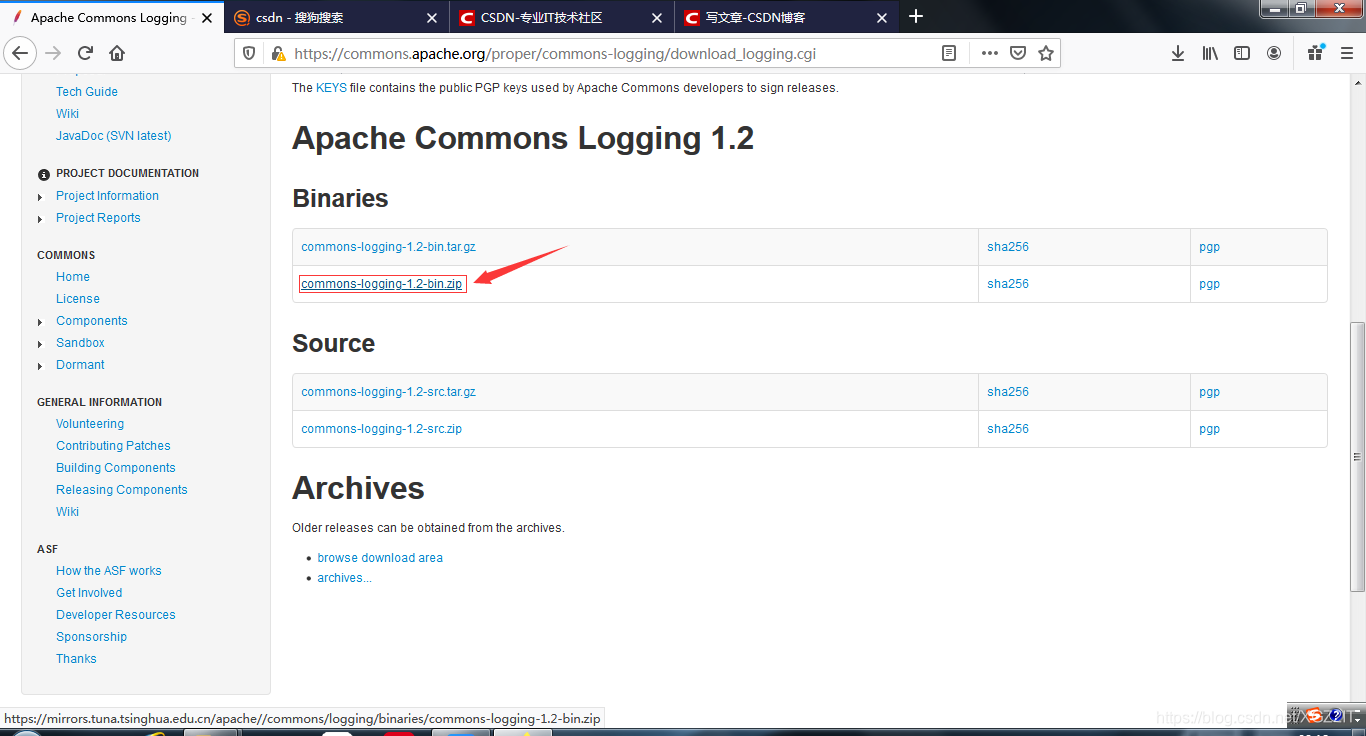The width and height of the screenshot is (1366, 736).
Task: Open the browser home page
Action: point(117,53)
